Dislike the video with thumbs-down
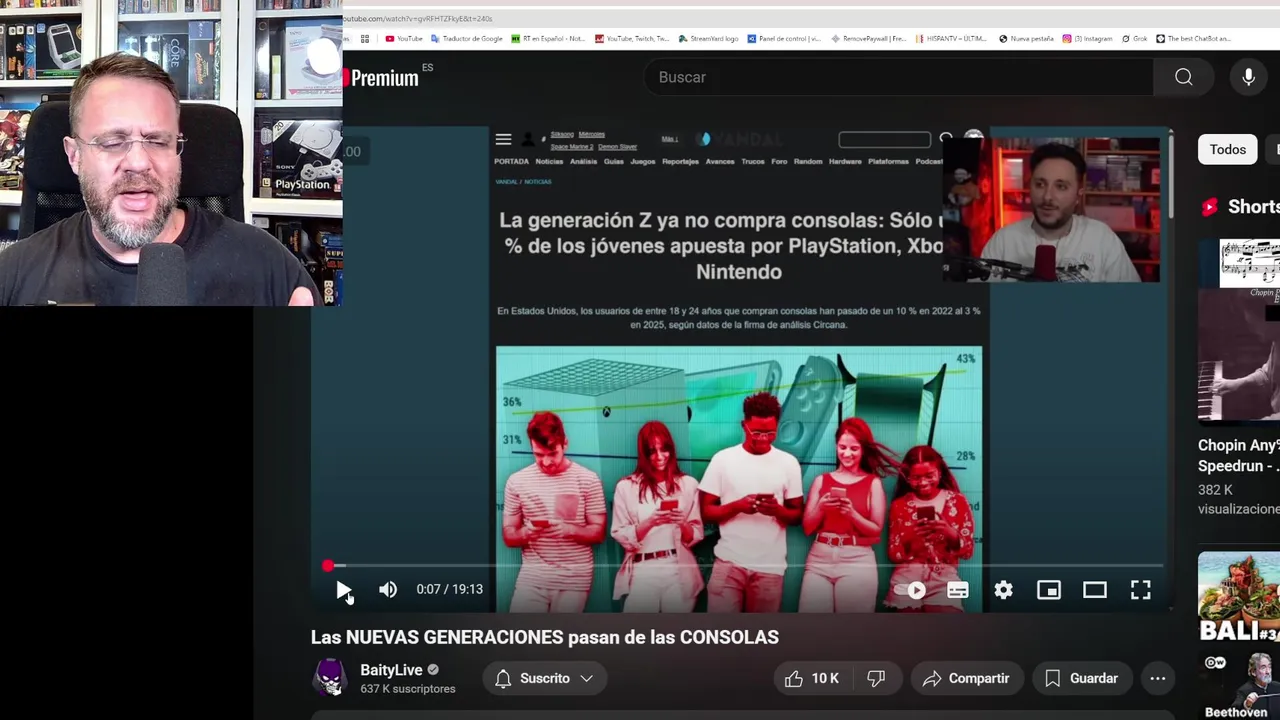Screen dimensions: 1280x720 click(x=876, y=678)
